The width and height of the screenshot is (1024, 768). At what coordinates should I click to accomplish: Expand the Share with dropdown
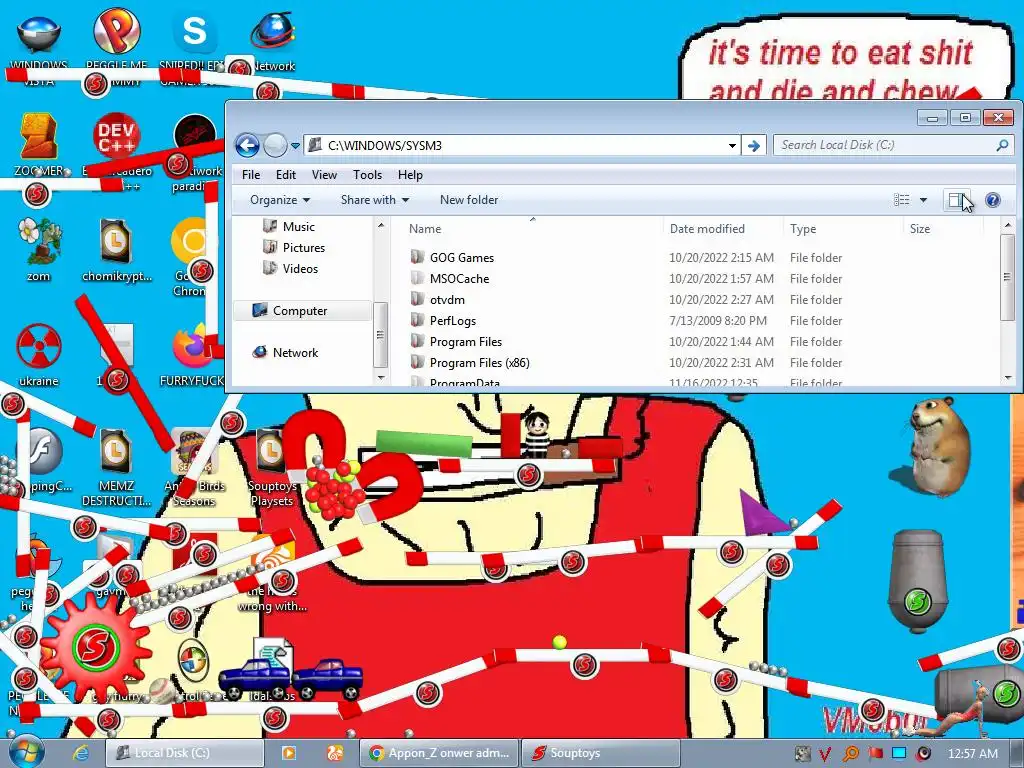click(x=375, y=200)
